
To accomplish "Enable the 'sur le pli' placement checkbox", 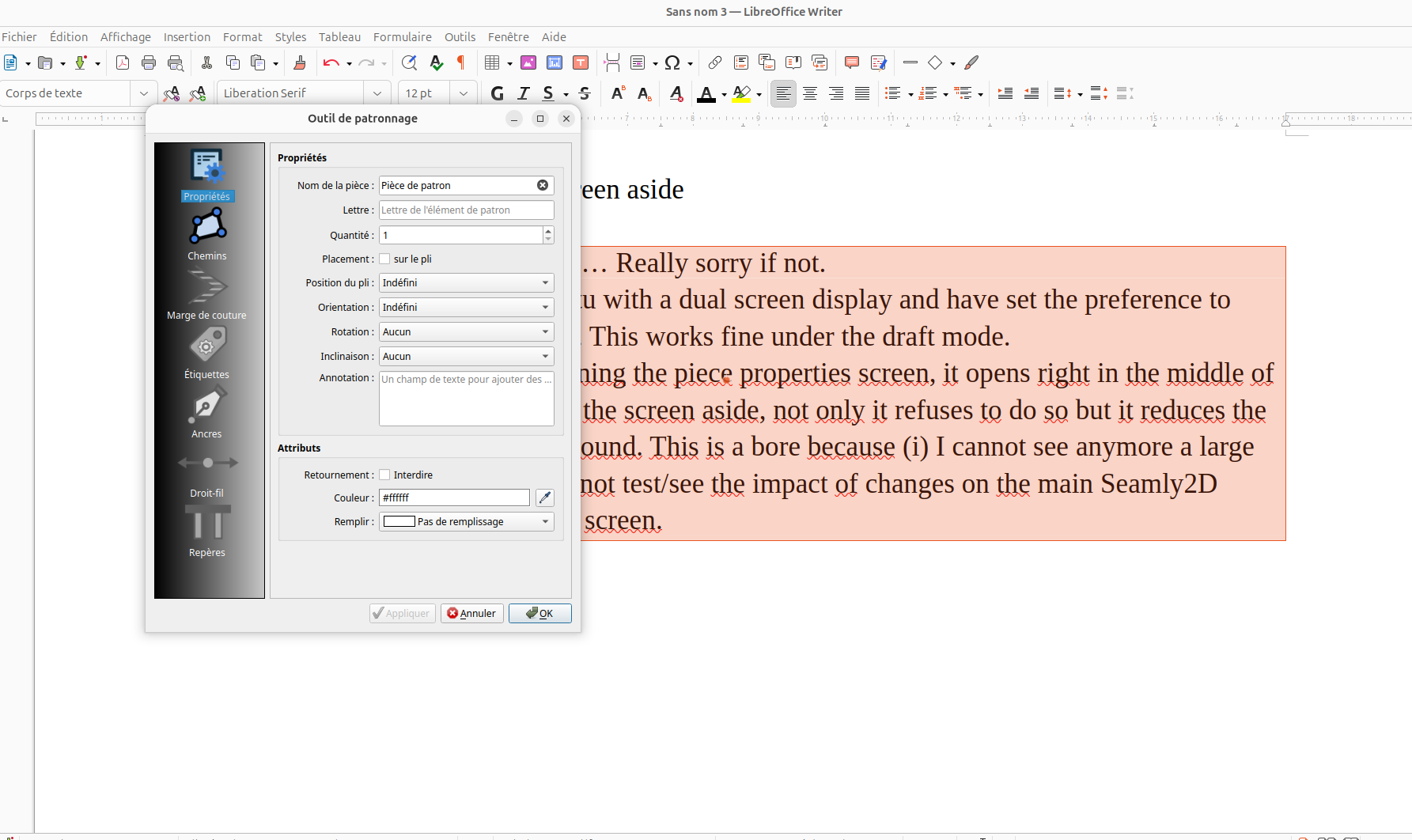I will point(385,259).
